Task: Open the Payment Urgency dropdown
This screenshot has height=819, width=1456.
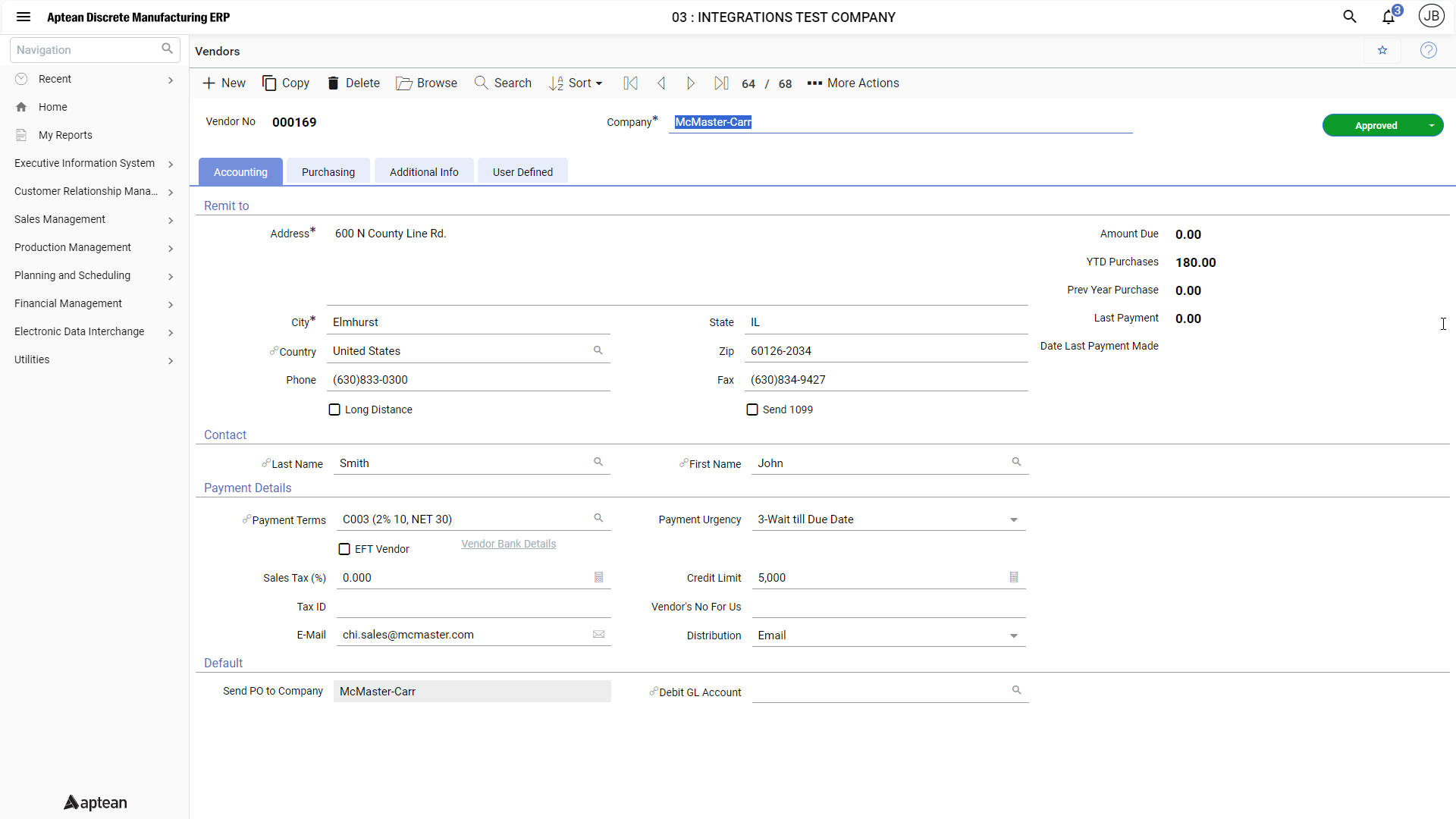Action: (x=1014, y=519)
